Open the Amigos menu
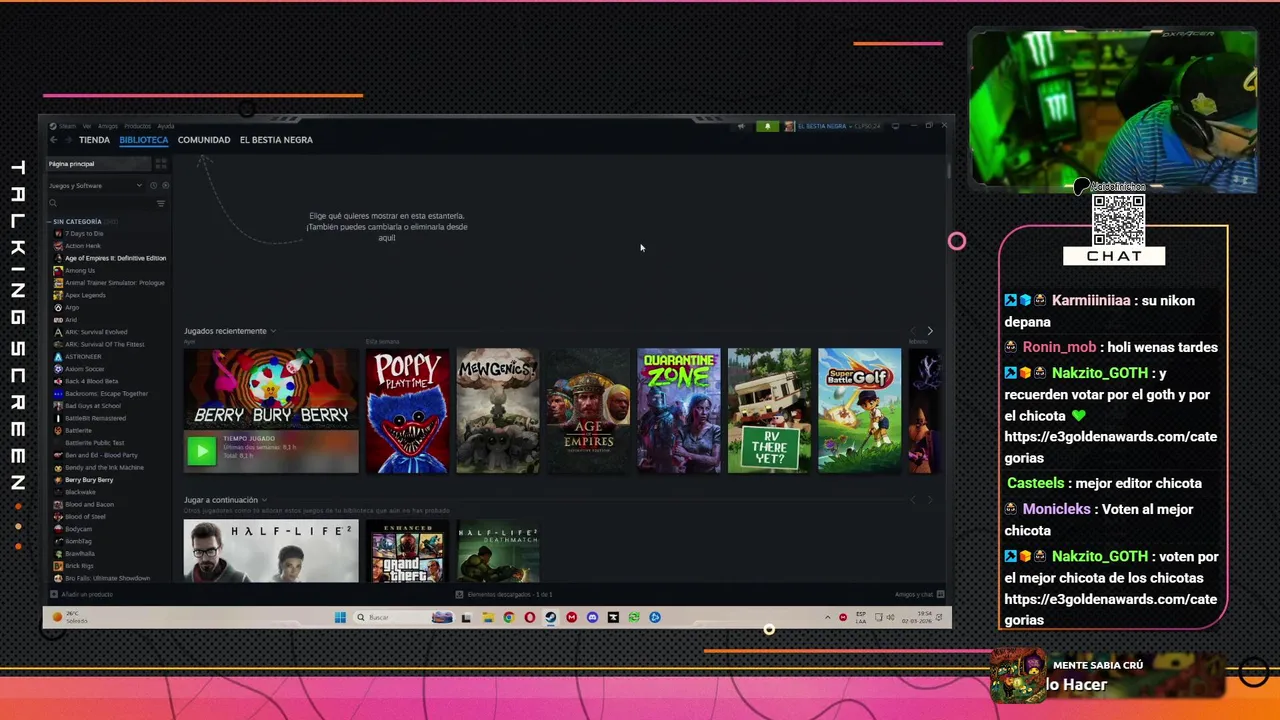This screenshot has height=720, width=1280. pos(108,126)
